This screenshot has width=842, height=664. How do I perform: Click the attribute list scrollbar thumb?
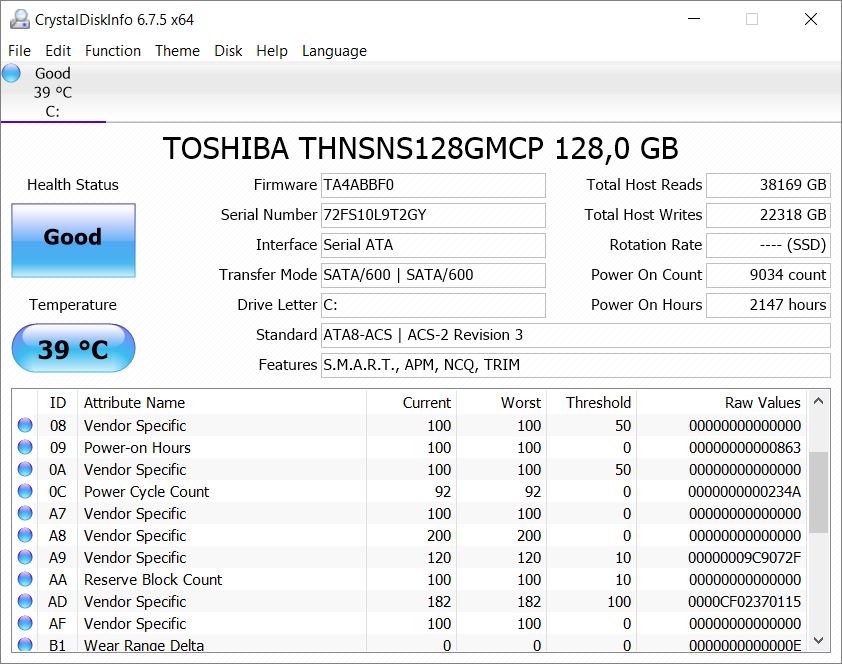(x=818, y=492)
